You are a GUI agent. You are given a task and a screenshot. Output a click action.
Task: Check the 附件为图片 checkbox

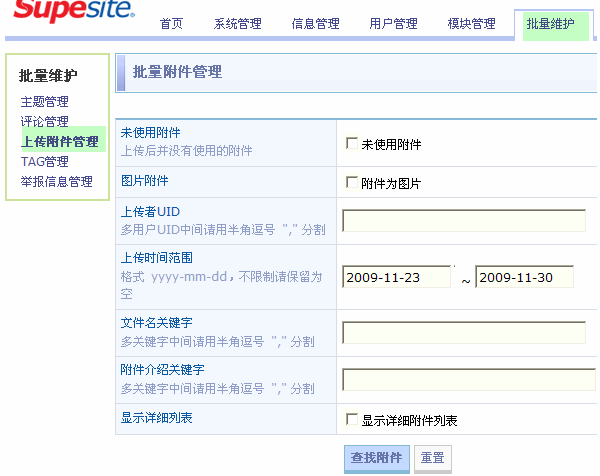(351, 183)
